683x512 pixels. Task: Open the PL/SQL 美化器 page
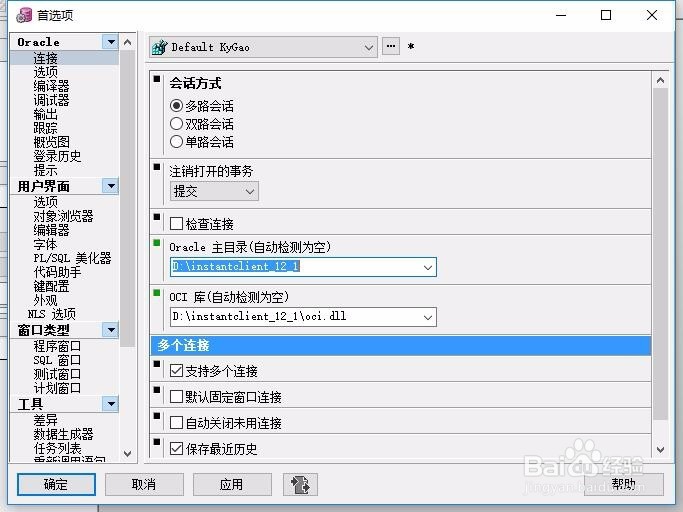pyautogui.click(x=72, y=258)
